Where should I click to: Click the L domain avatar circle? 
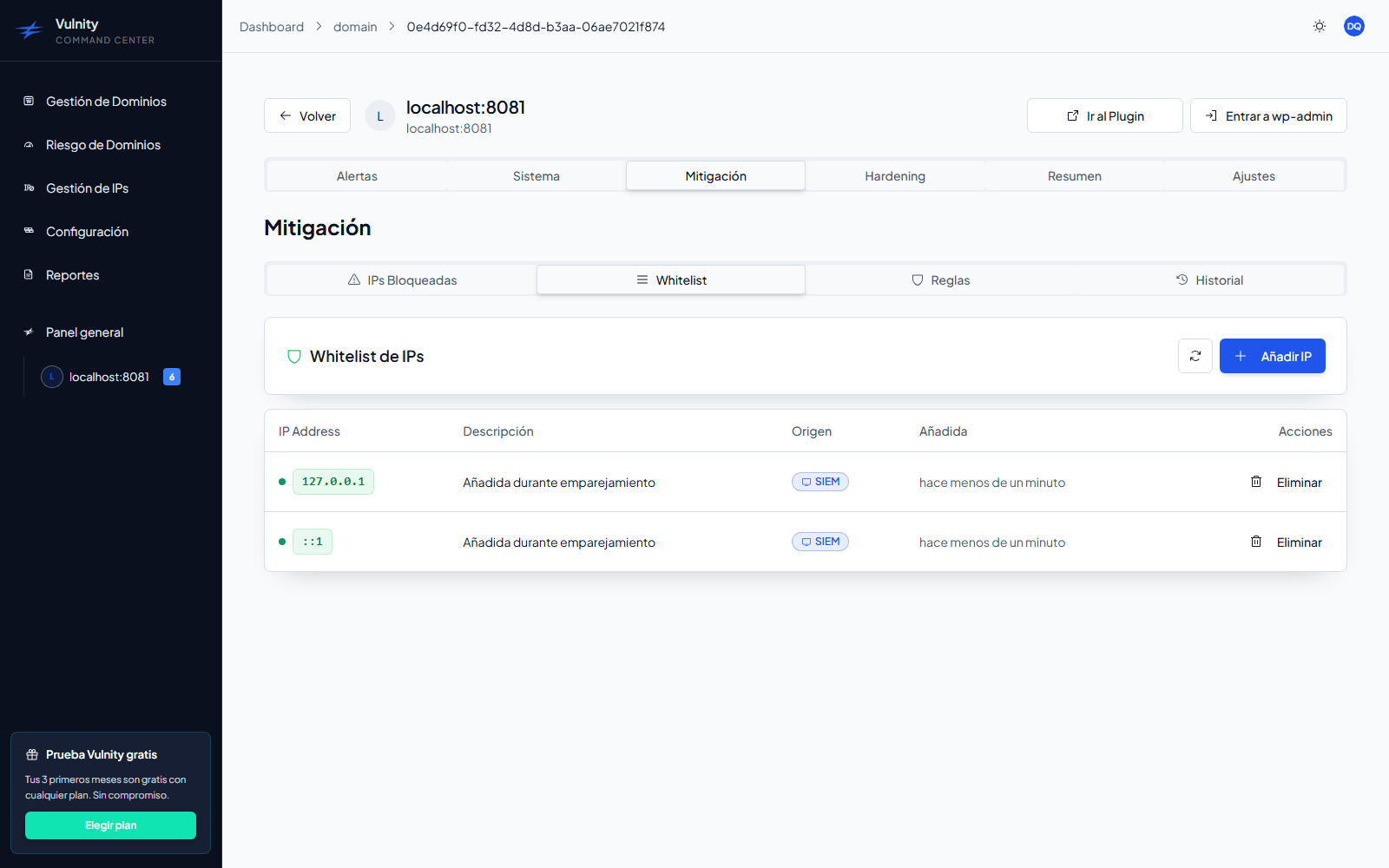380,115
